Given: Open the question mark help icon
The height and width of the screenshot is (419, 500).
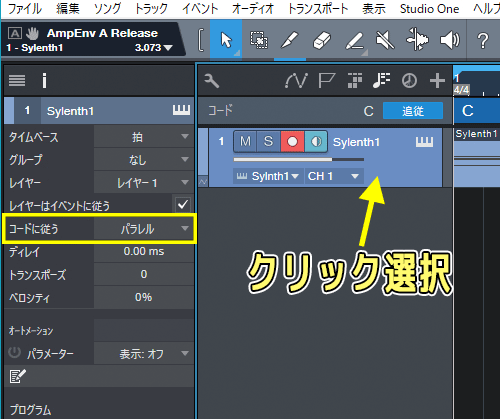Looking at the screenshot, I should point(483,41).
